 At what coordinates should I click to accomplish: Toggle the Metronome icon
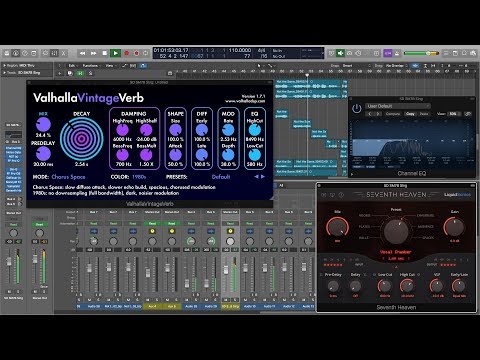click(397, 53)
